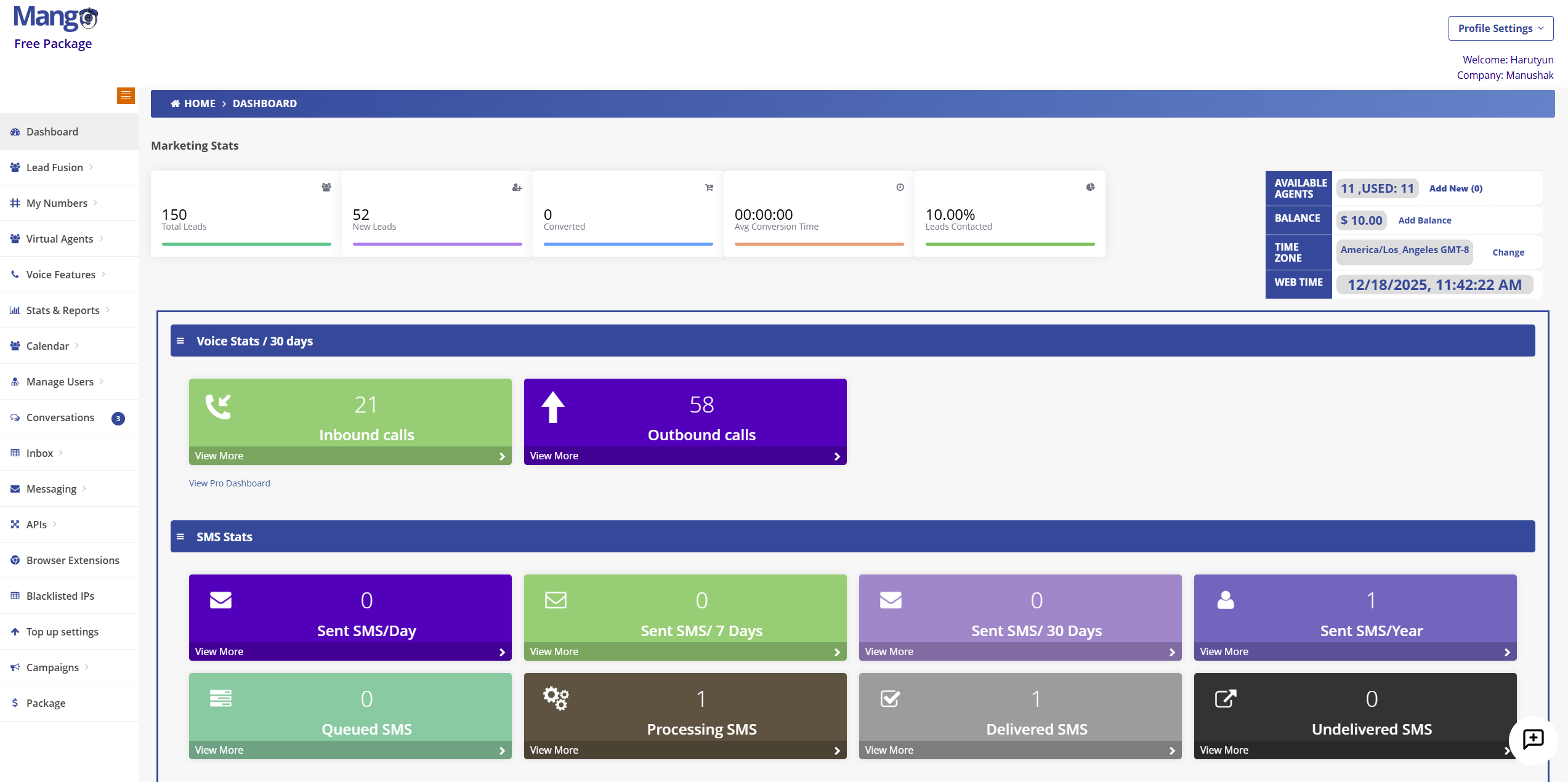Open the floating chat widget icon
Viewport: 1568px width, 782px height.
(x=1533, y=740)
